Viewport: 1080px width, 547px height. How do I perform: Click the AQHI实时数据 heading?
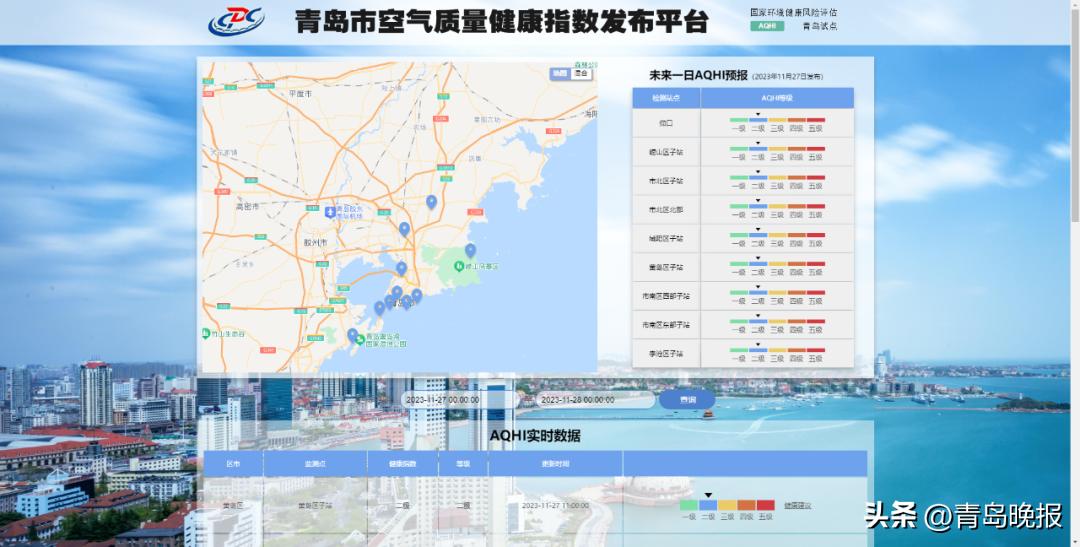click(x=535, y=436)
